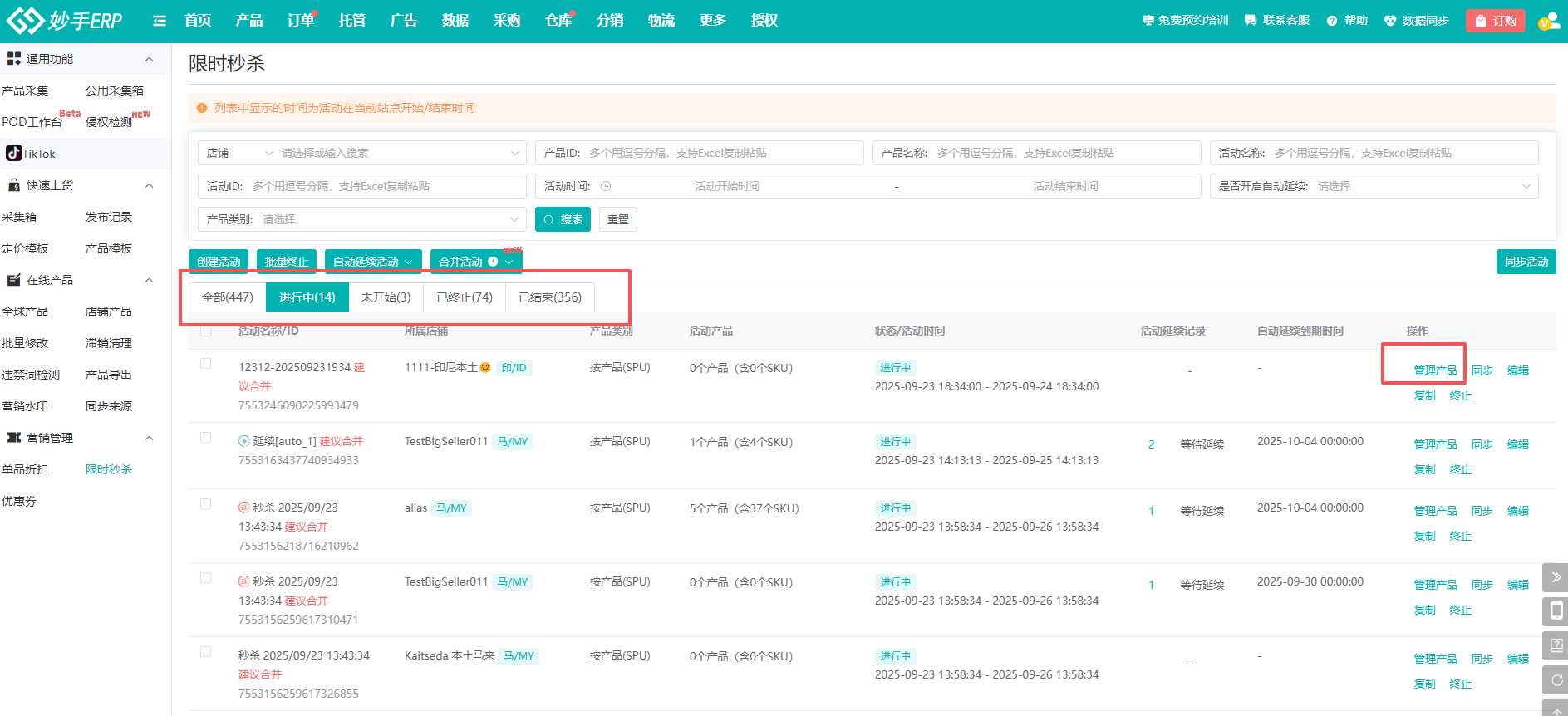Click the floating mobile phone icon
This screenshot has height=716, width=1568.
(1556, 611)
